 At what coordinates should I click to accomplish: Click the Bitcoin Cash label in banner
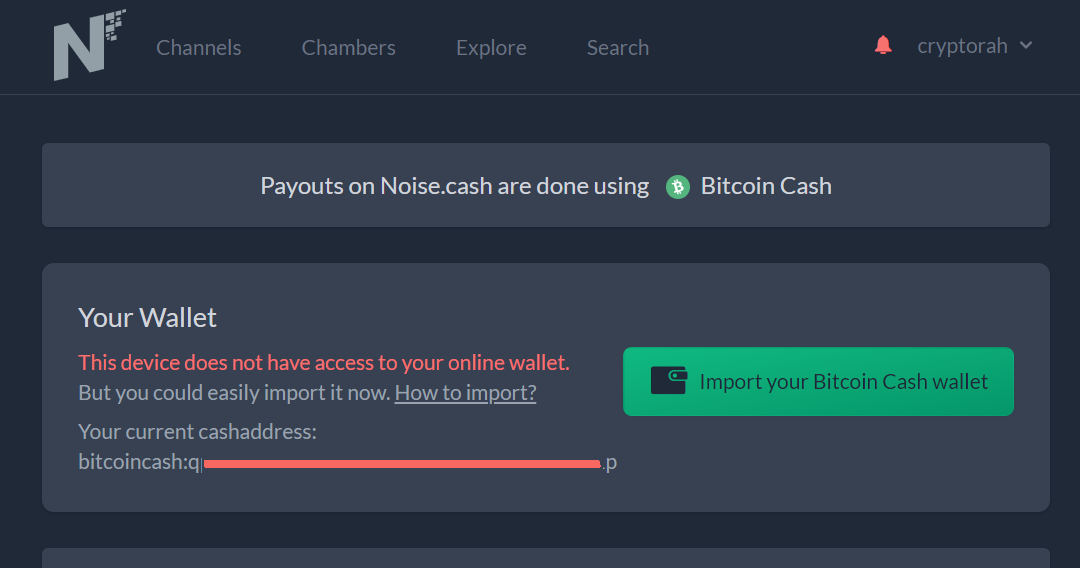pyautogui.click(x=766, y=186)
